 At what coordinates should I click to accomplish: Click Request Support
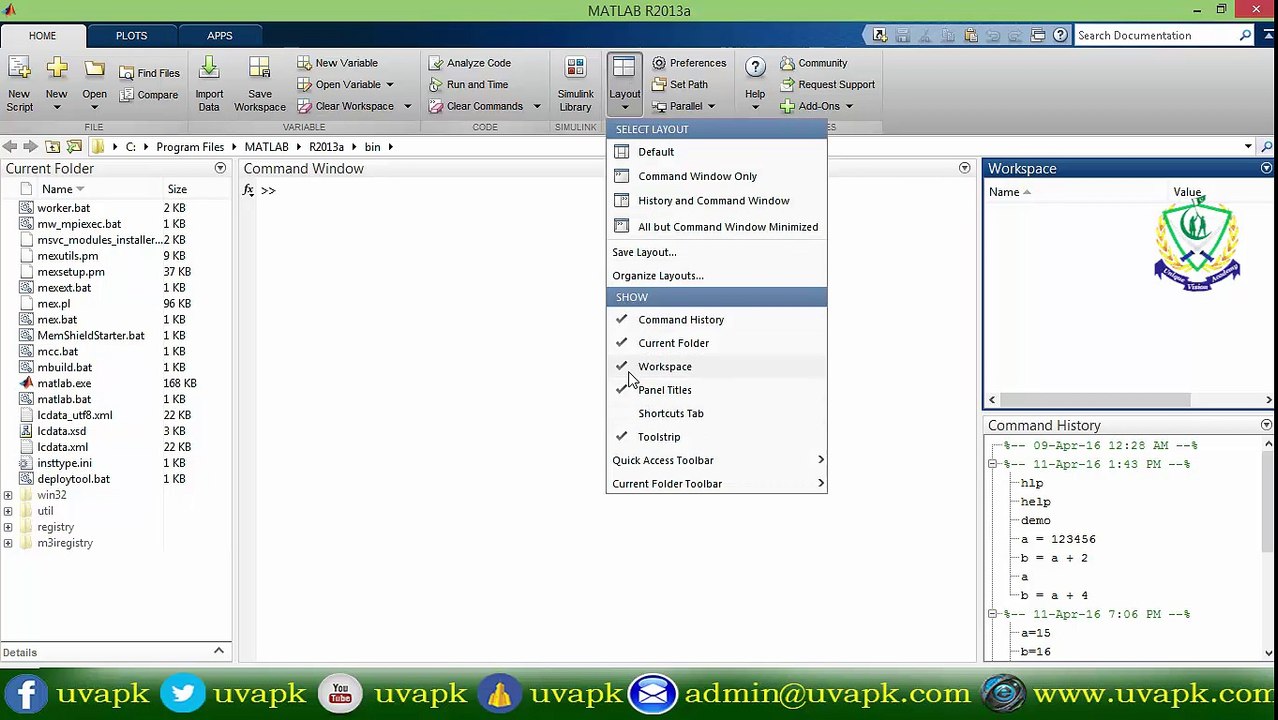coord(827,85)
